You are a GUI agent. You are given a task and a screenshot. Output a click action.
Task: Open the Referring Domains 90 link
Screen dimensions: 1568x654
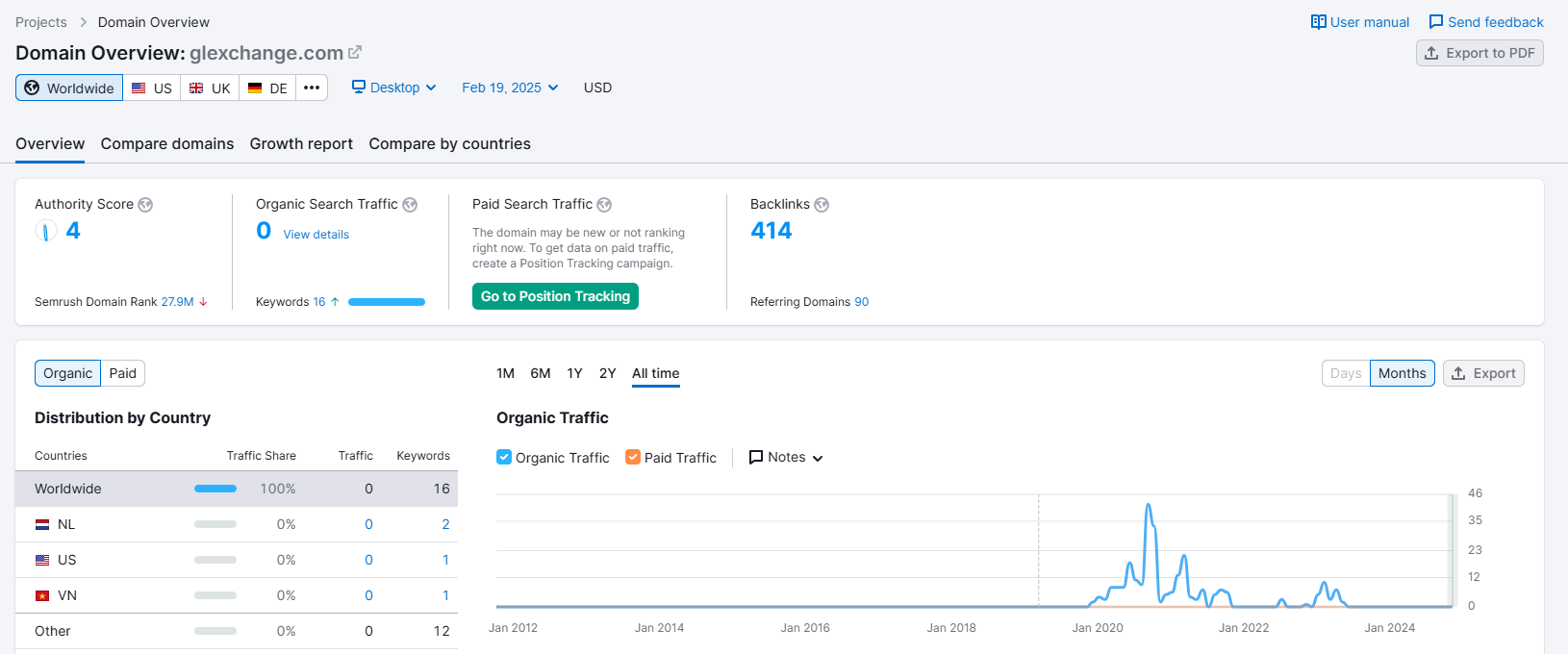click(861, 302)
